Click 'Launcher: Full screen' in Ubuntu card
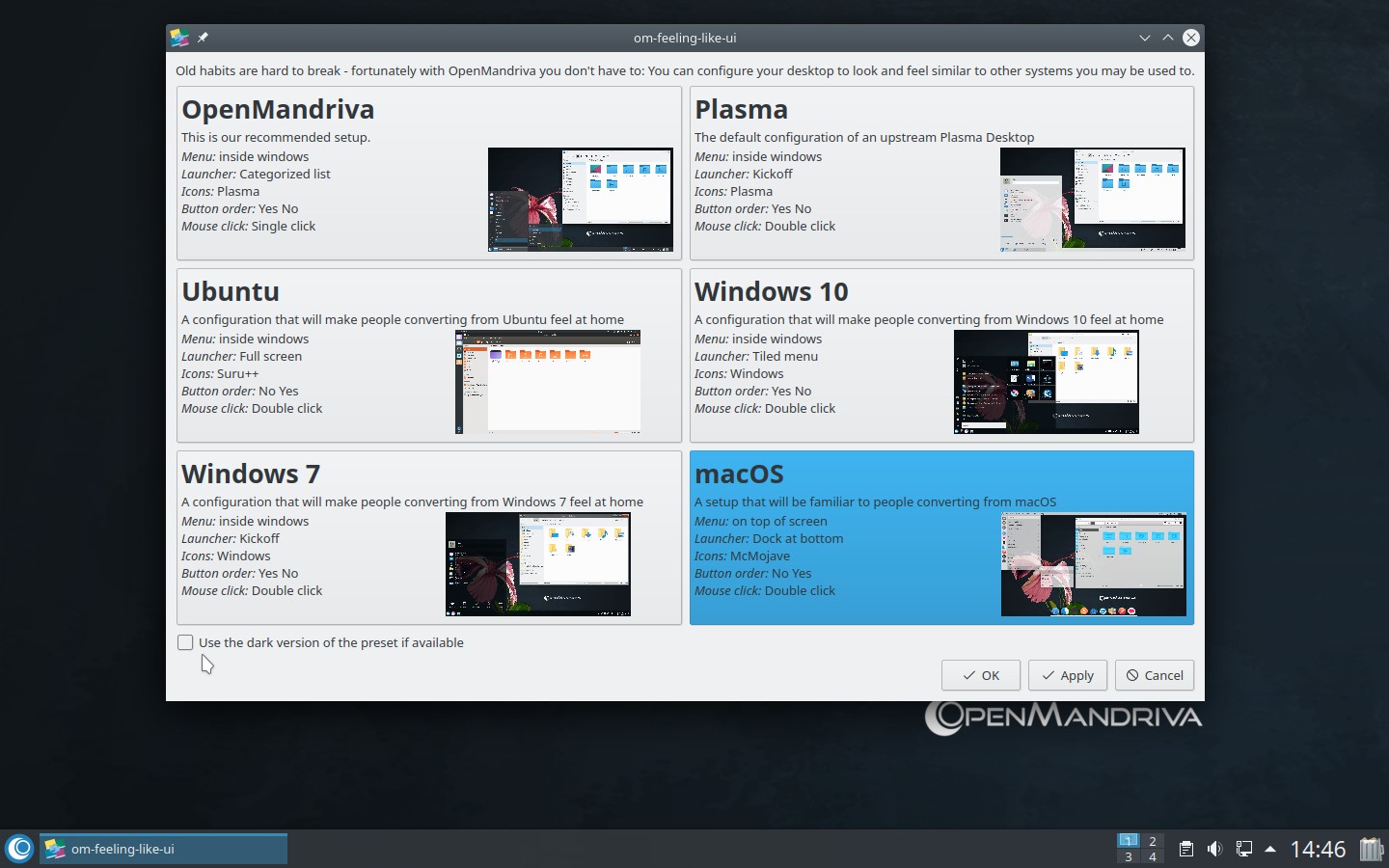 pos(241,356)
